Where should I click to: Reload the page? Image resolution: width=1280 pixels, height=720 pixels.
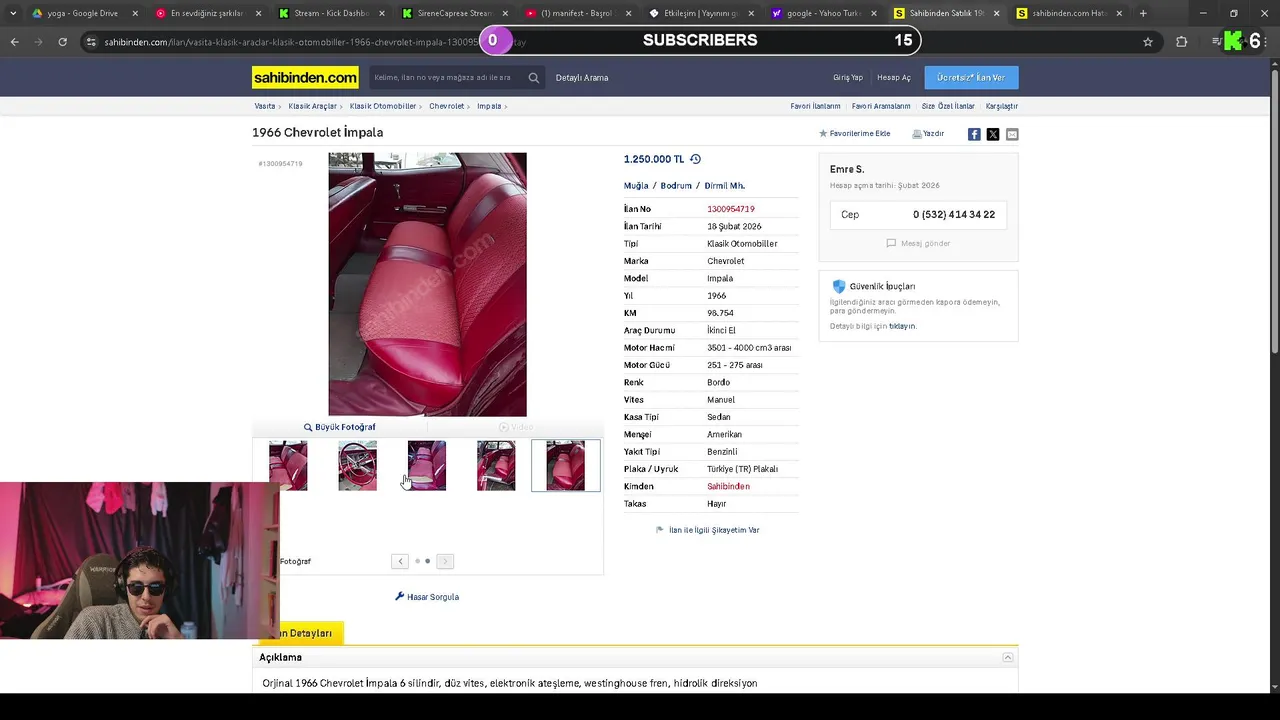click(62, 42)
